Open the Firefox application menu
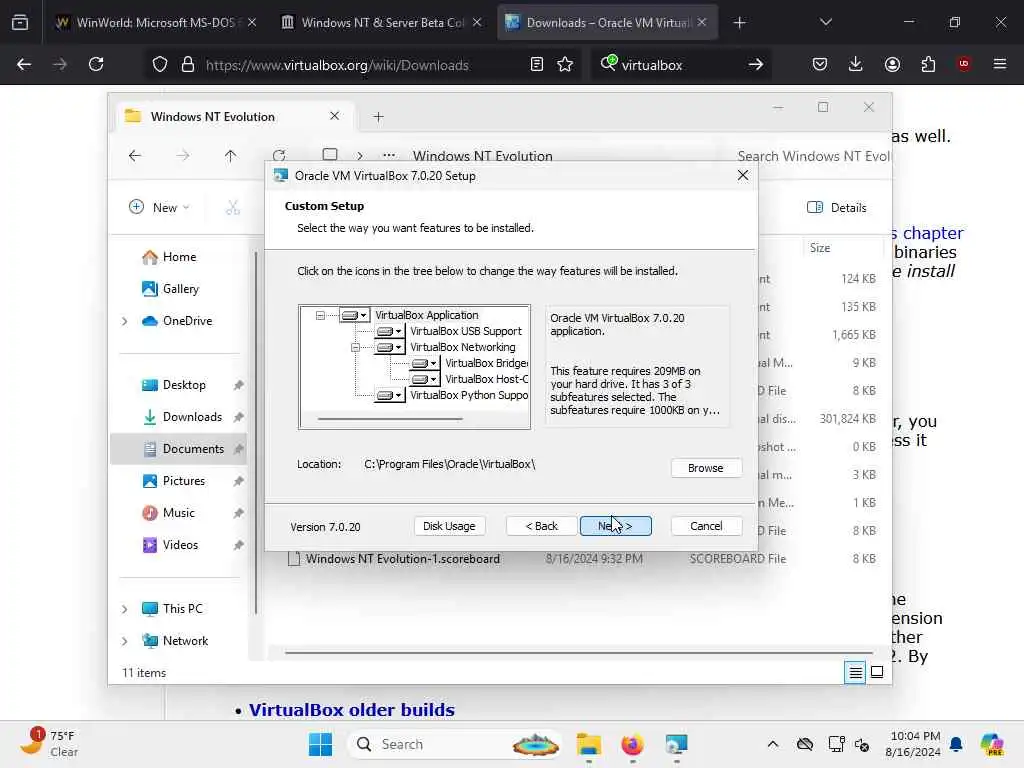Viewport: 1024px width, 768px height. click(1000, 65)
